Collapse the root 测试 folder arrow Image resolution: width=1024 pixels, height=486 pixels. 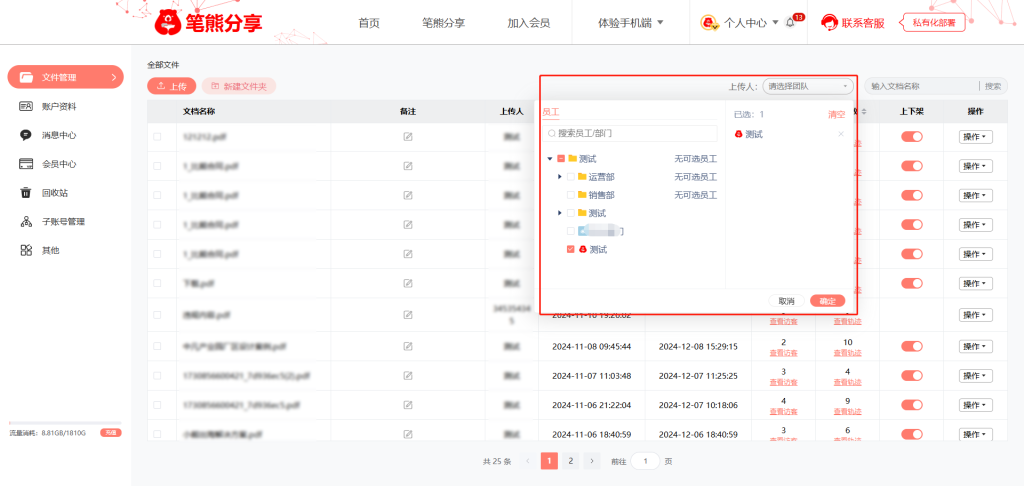pyautogui.click(x=550, y=159)
